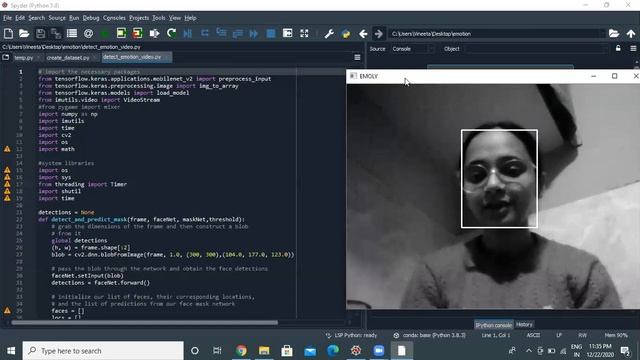This screenshot has height=360, width=640.
Task: Open the symbol finder @ icon
Action: point(88,33)
